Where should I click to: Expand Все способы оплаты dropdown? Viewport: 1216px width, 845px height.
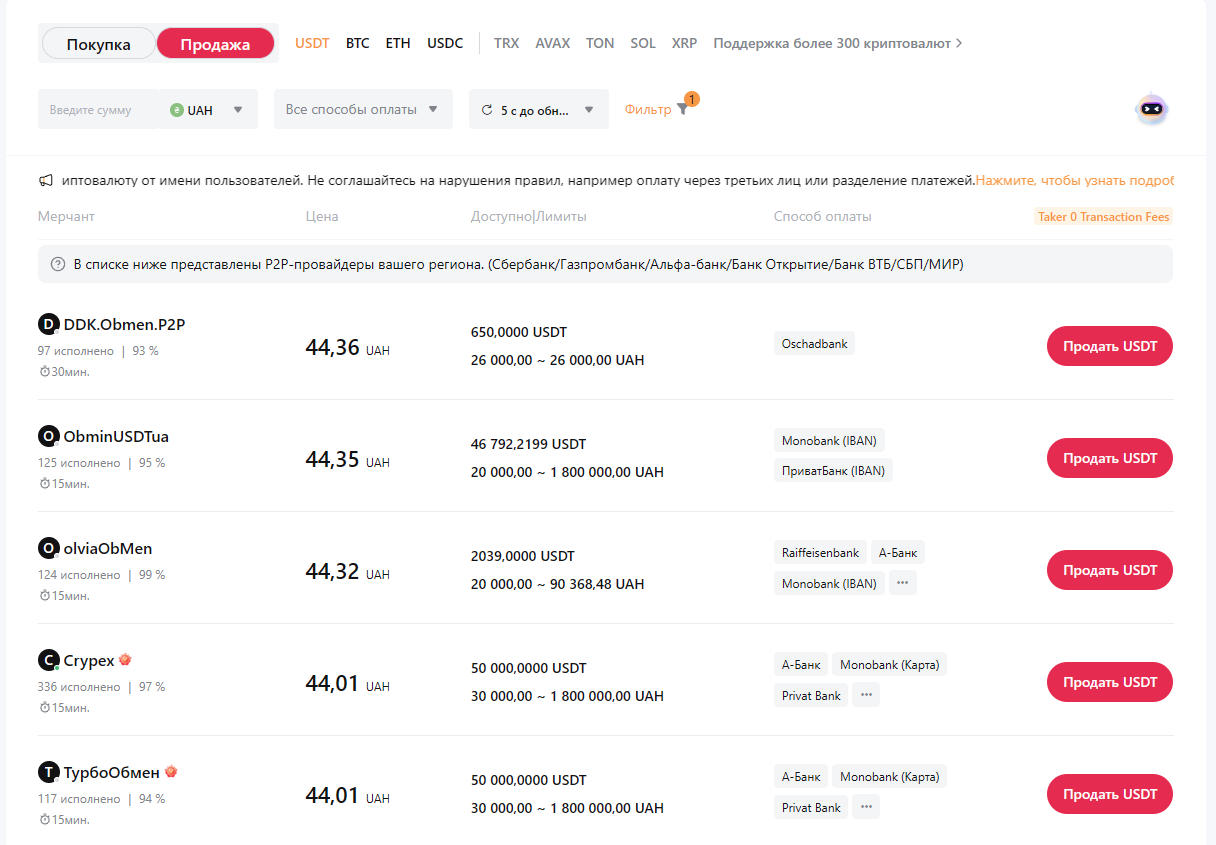(362, 110)
